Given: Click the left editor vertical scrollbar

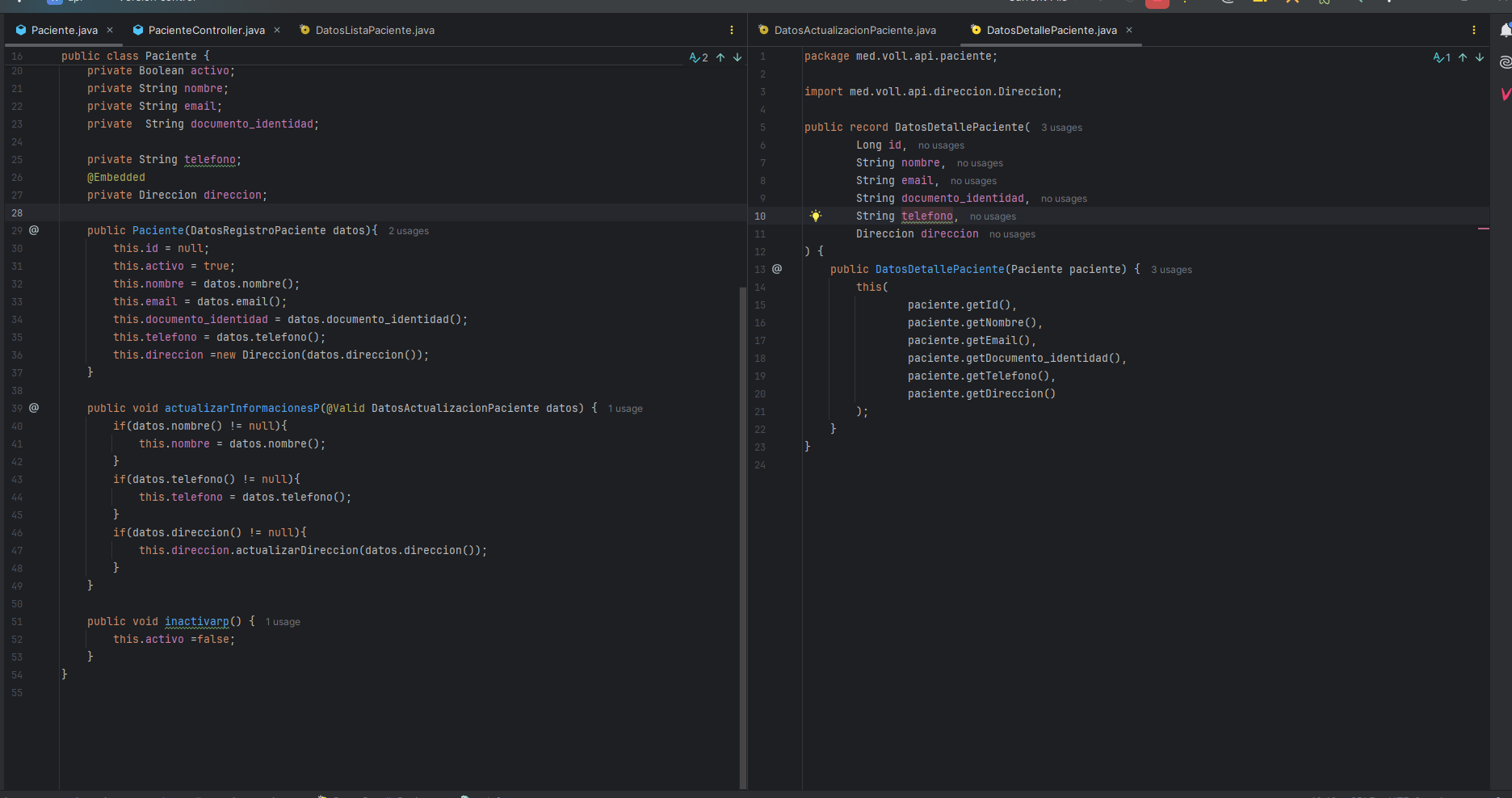Looking at the screenshot, I should [x=742, y=537].
